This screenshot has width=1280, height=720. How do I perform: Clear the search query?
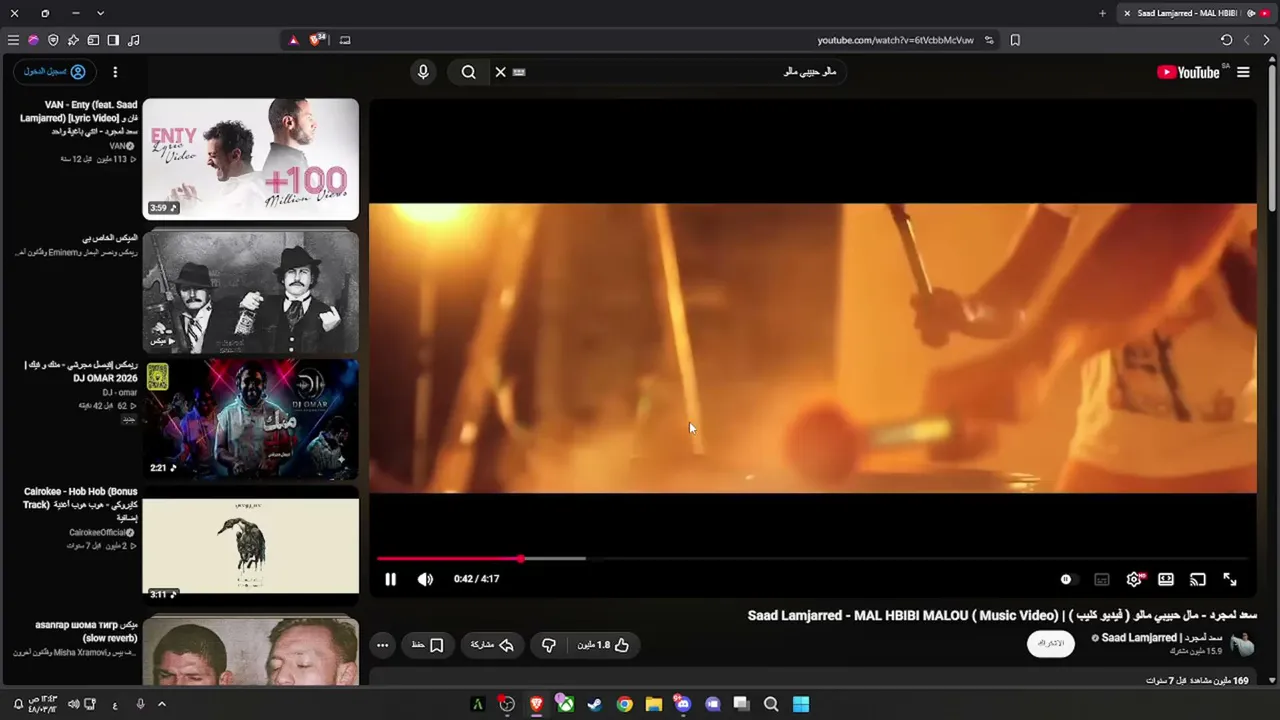tap(500, 72)
